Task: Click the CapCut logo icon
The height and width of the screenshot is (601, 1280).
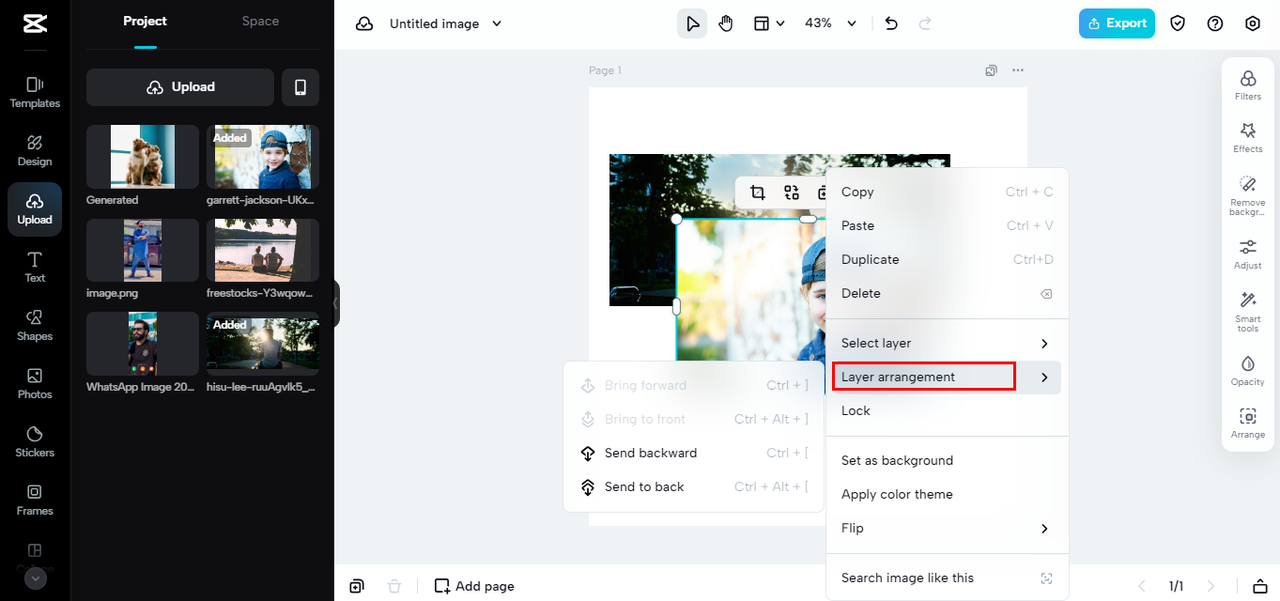Action: coord(35,23)
